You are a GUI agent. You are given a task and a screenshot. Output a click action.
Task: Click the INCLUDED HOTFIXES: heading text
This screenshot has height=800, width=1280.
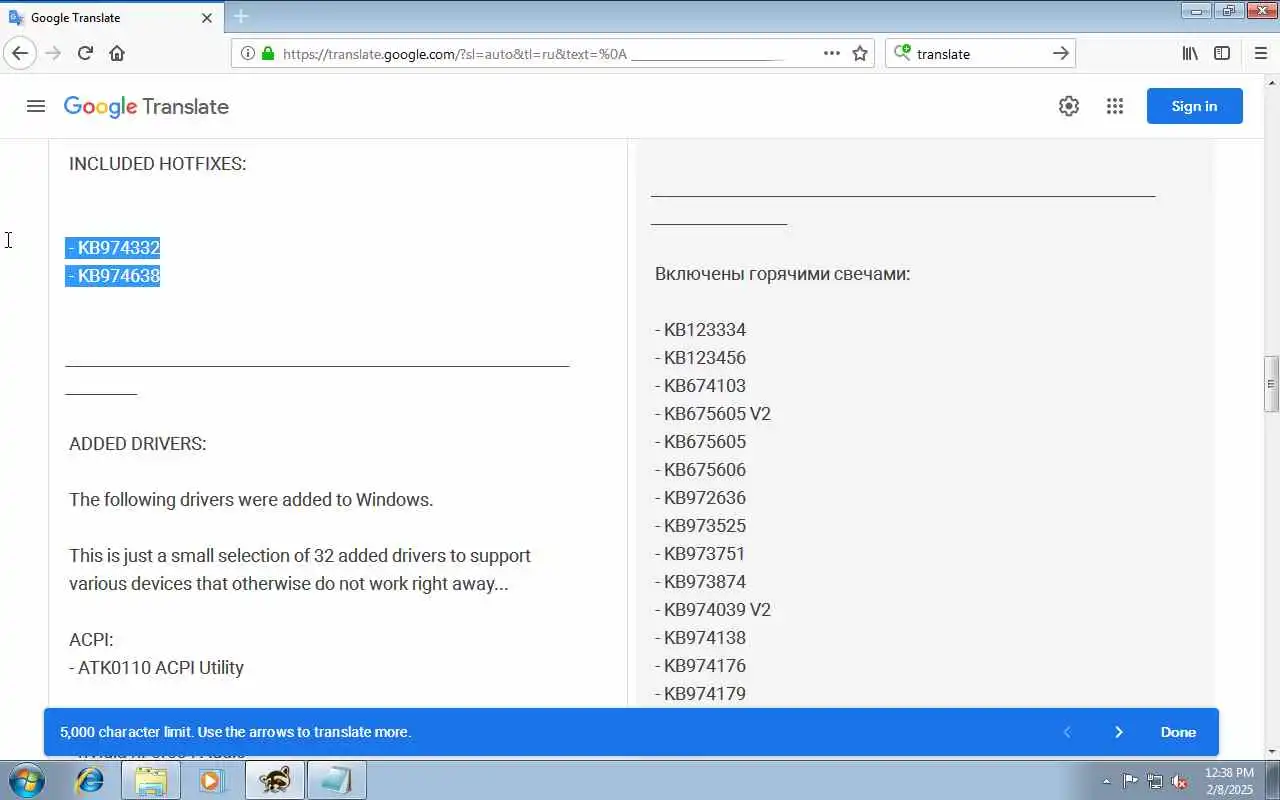click(x=157, y=164)
